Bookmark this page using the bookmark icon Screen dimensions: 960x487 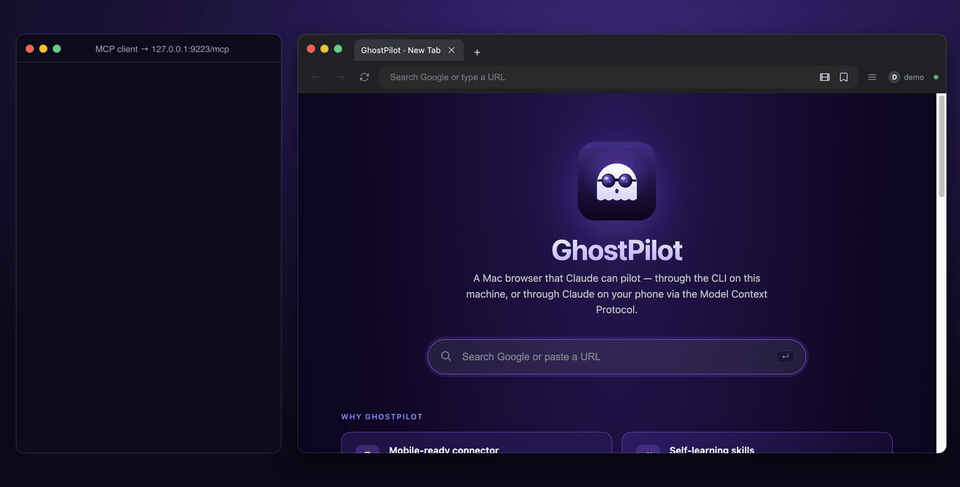pyautogui.click(x=844, y=77)
